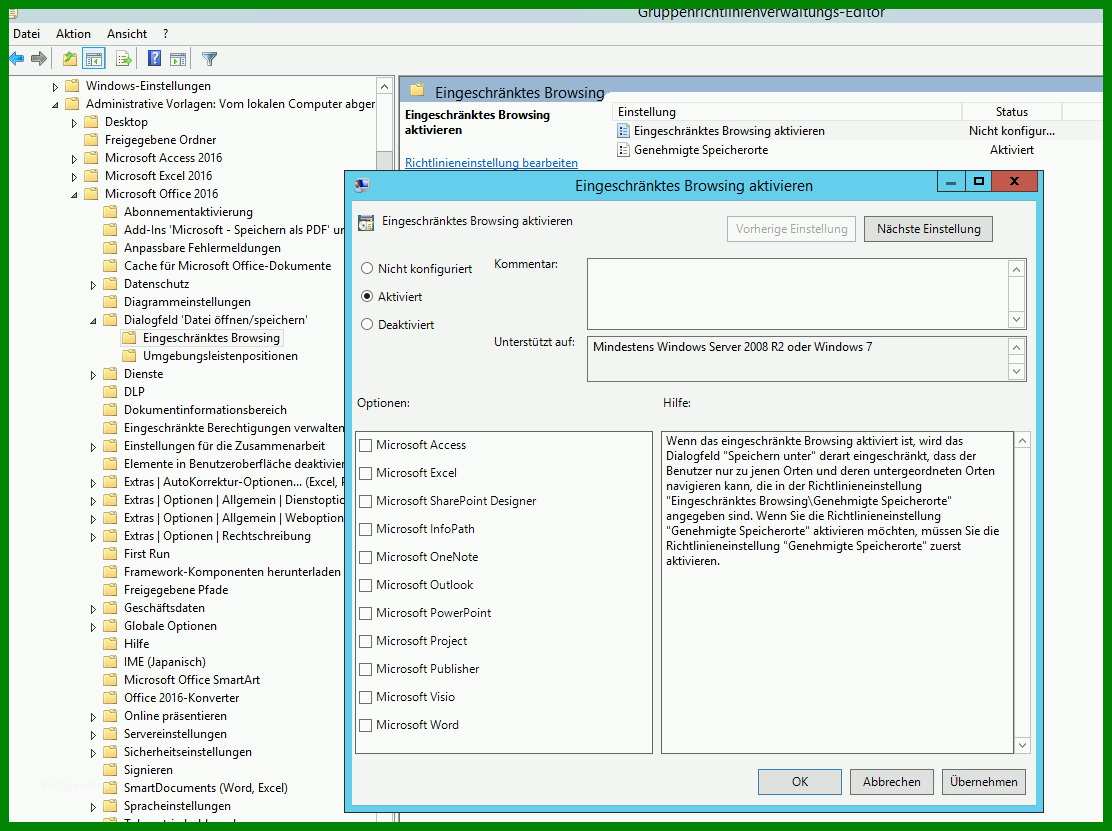Screen dimensions: 1112x831
Task: Expand the Windows-Einstellungen tree node
Action: [x=55, y=87]
